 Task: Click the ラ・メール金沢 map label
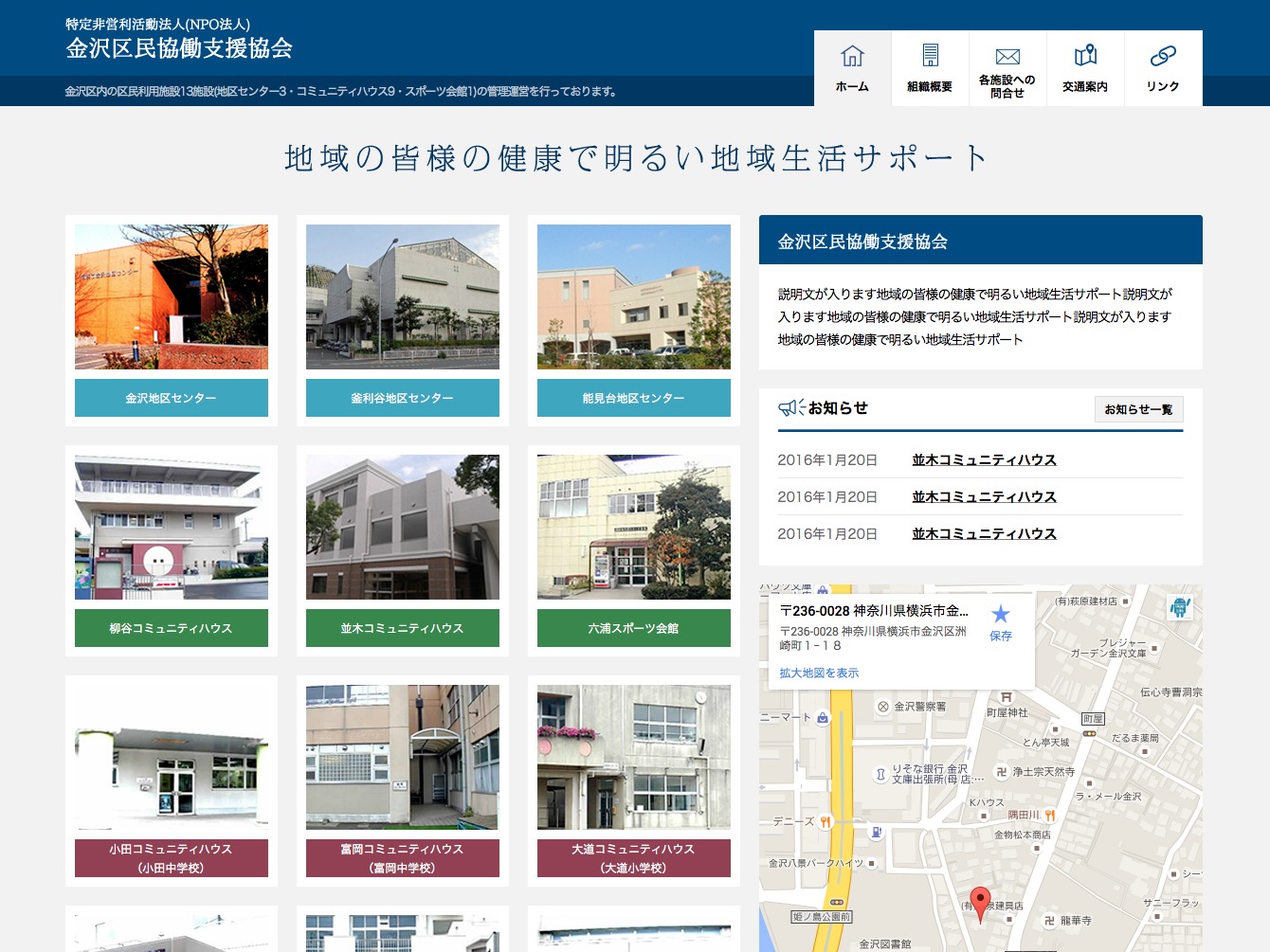pyautogui.click(x=1108, y=797)
